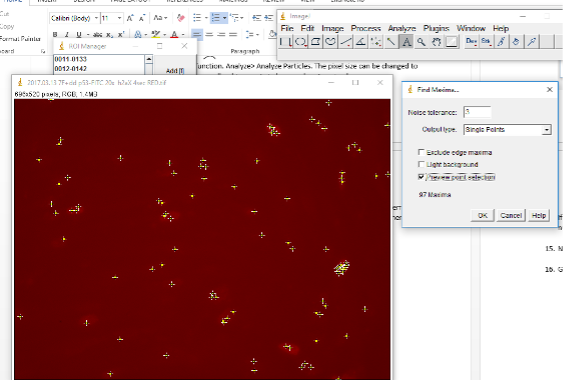
Task: Click the Noise tolerance input field
Action: pyautogui.click(x=477, y=112)
